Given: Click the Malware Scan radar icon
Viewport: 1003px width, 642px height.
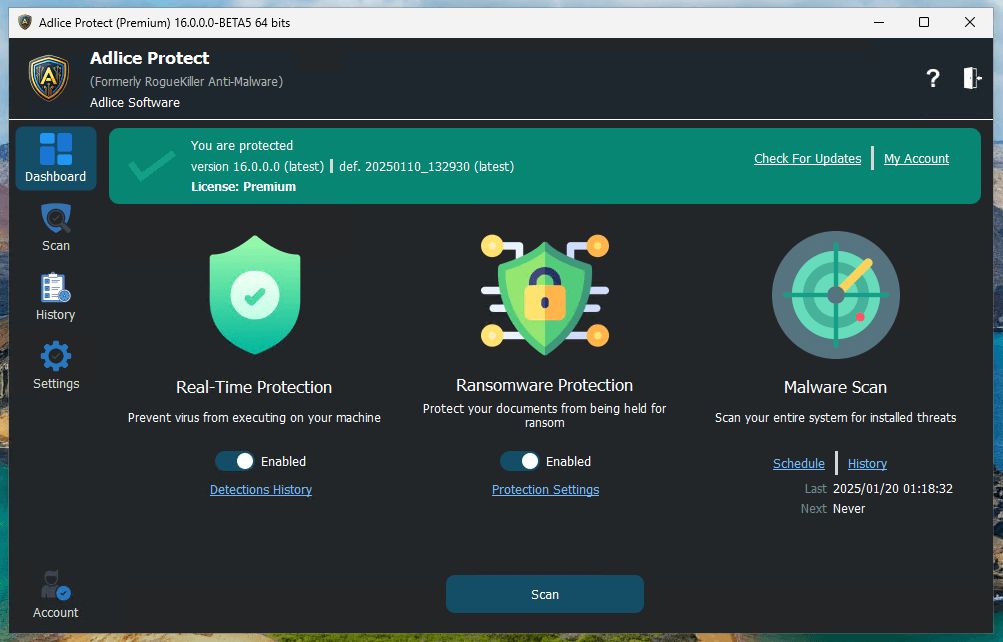Looking at the screenshot, I should click(x=835, y=295).
